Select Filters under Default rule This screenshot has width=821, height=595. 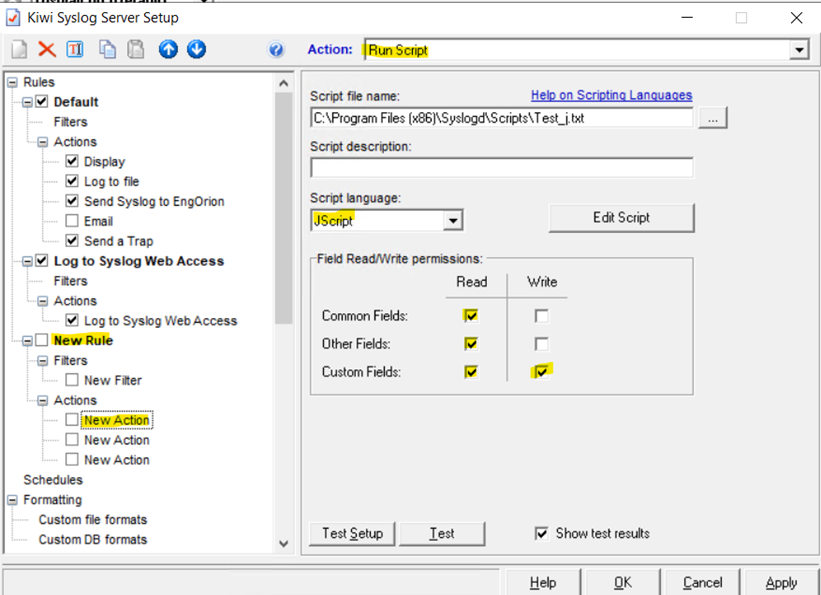pyautogui.click(x=70, y=122)
